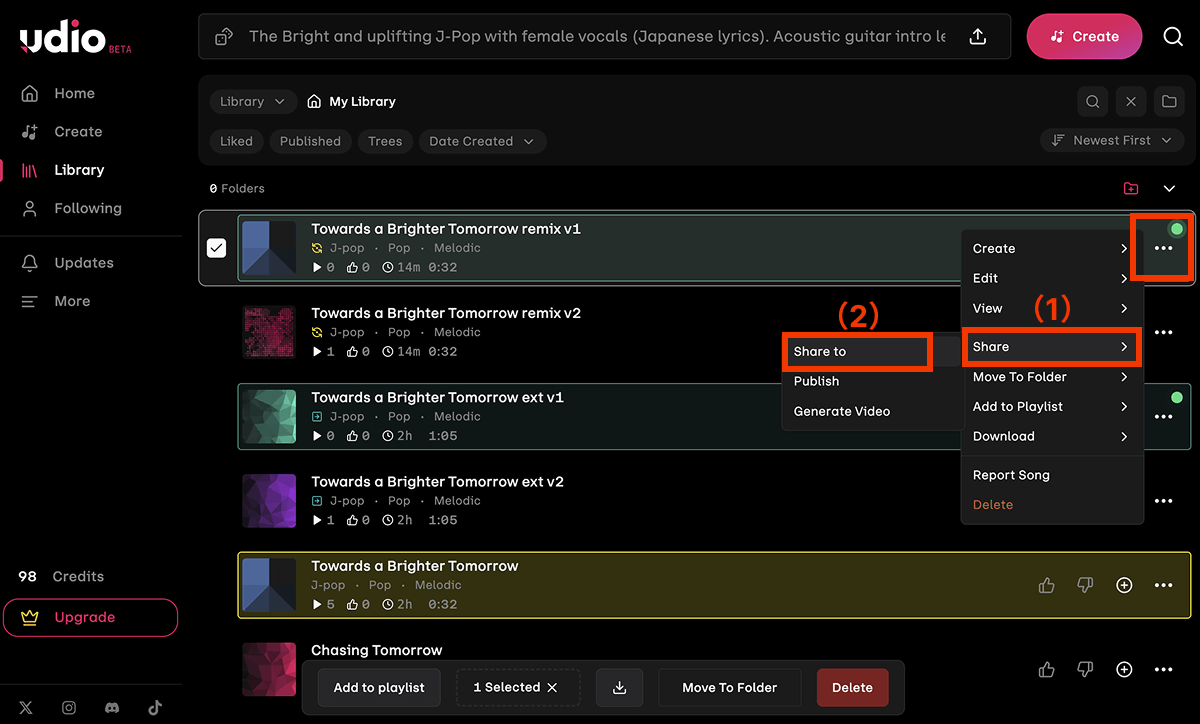This screenshot has height=724, width=1200.
Task: Click the download icon in selection bar
Action: (x=619, y=687)
